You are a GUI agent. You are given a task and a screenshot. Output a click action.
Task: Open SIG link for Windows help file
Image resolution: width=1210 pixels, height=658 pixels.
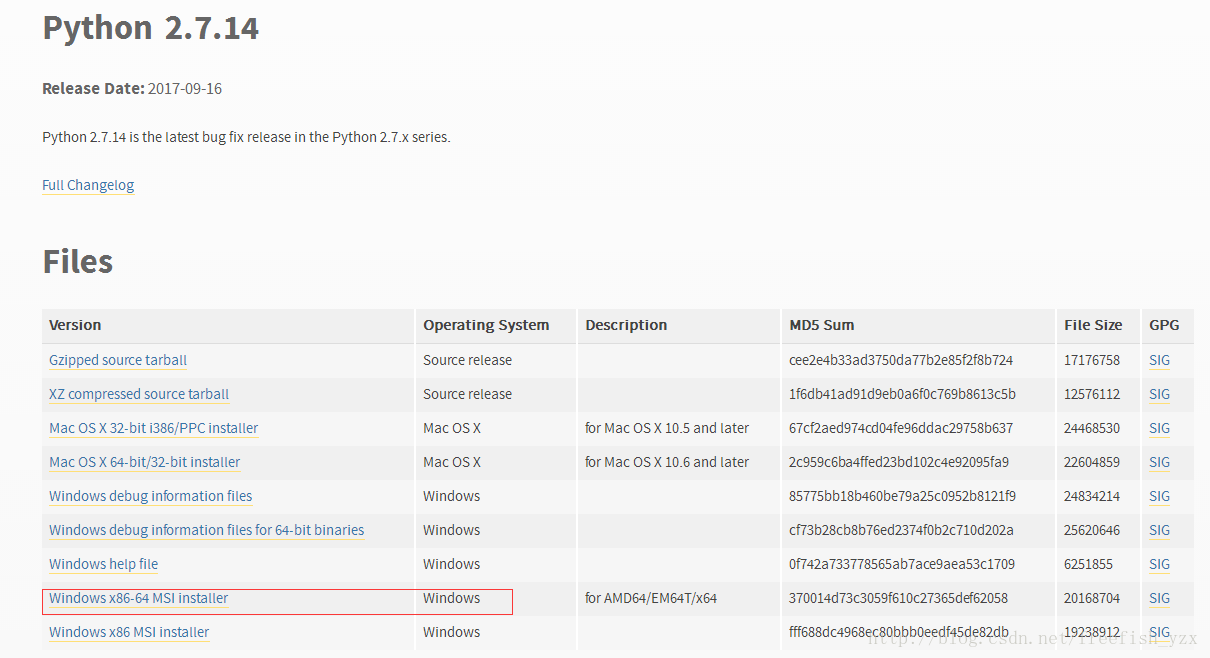click(x=1159, y=564)
